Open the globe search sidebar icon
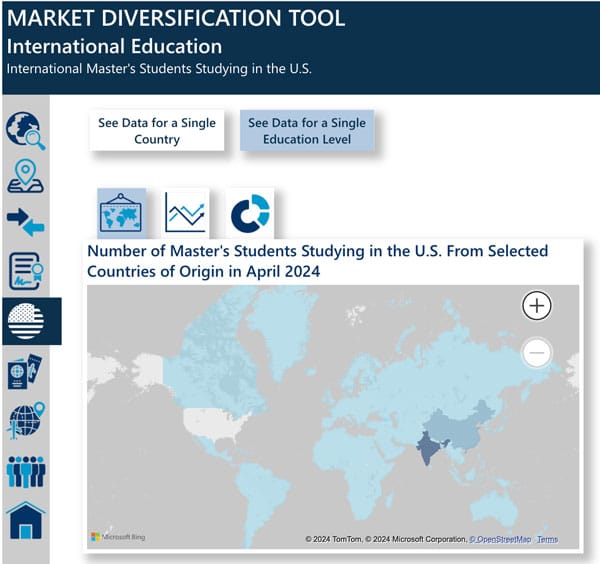Image resolution: width=600 pixels, height=564 pixels. coord(26,131)
